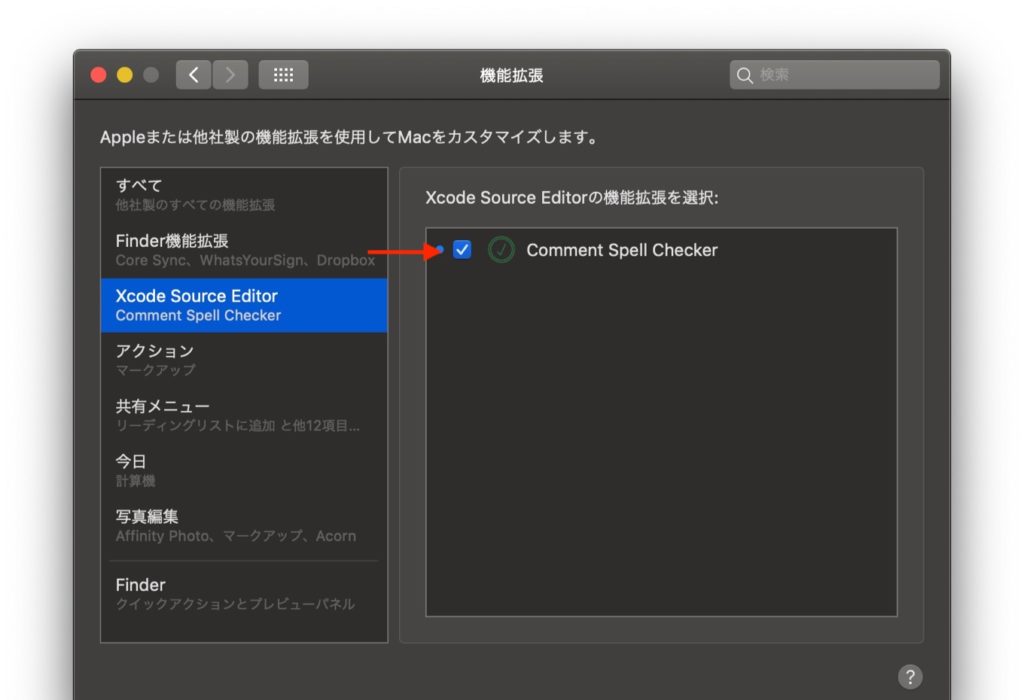Click the 機能拡張 window title
This screenshot has width=1024, height=700.
coord(511,75)
